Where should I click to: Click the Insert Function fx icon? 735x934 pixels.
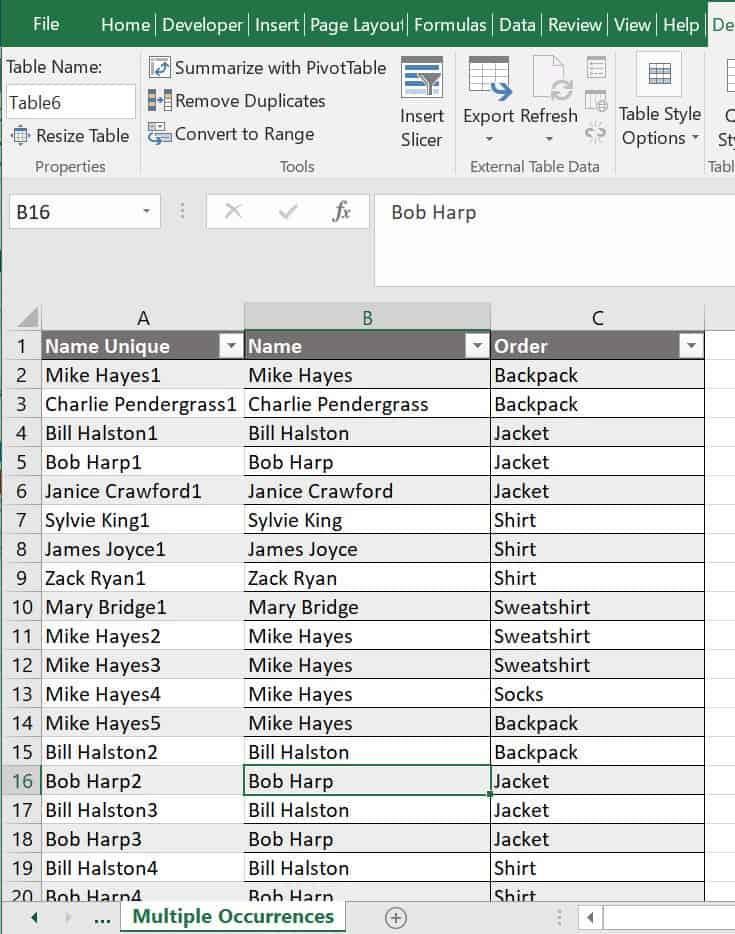(342, 212)
